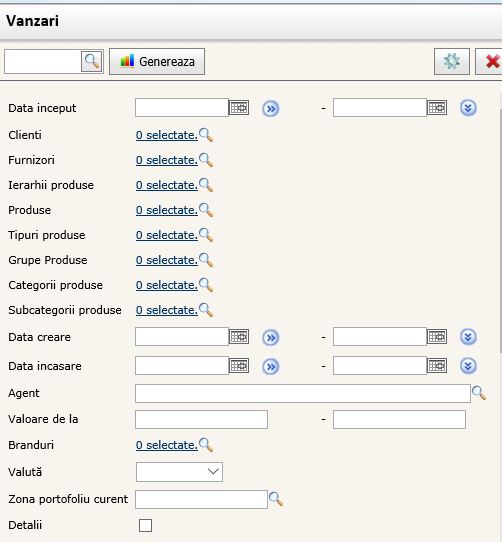Click the right-arrows icon in Data inceput row
The image size is (502, 542).
tap(271, 109)
